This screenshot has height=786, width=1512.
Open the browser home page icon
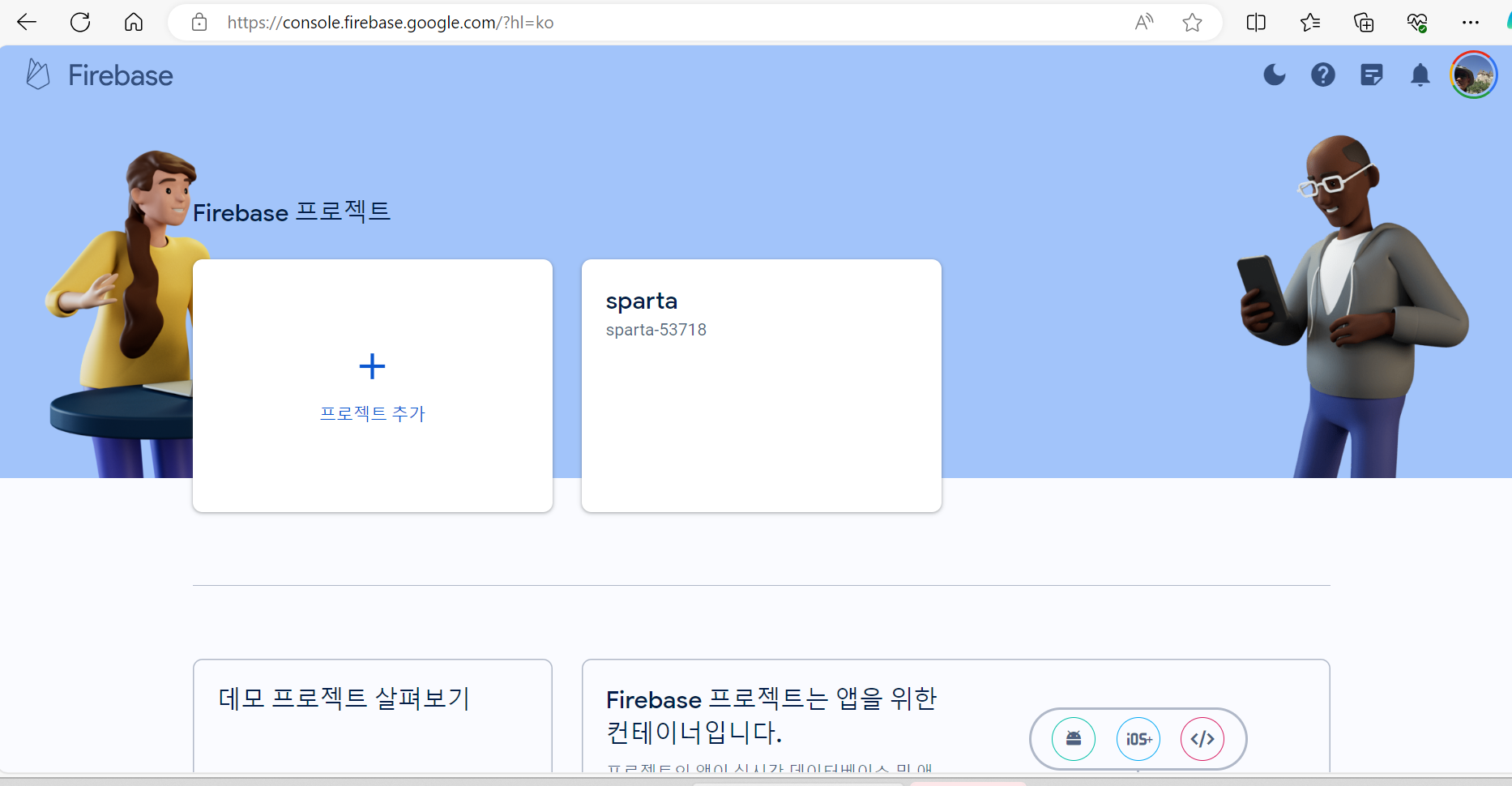(x=134, y=23)
